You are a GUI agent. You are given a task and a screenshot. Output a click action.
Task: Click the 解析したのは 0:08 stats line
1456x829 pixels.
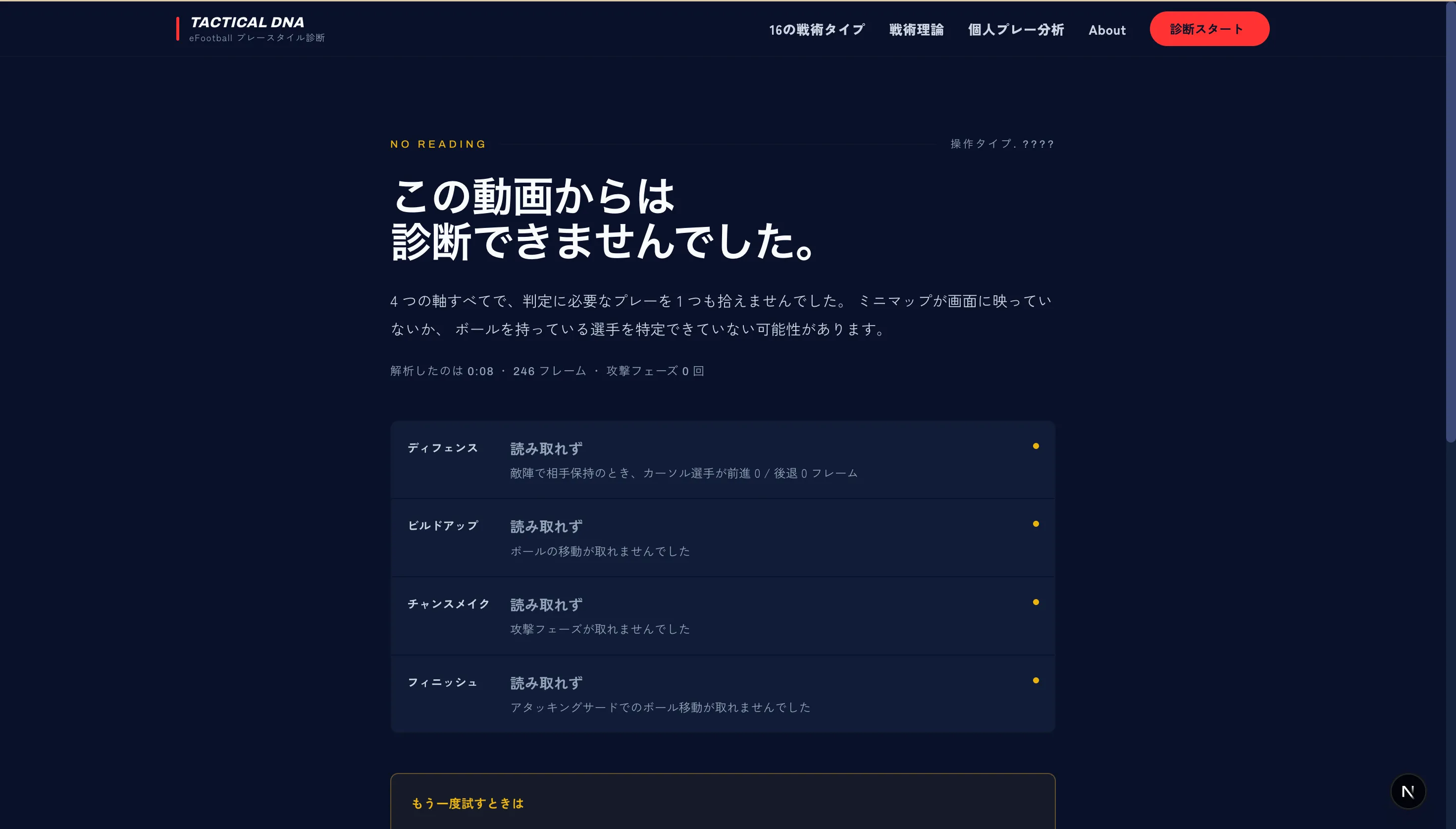[x=547, y=371]
